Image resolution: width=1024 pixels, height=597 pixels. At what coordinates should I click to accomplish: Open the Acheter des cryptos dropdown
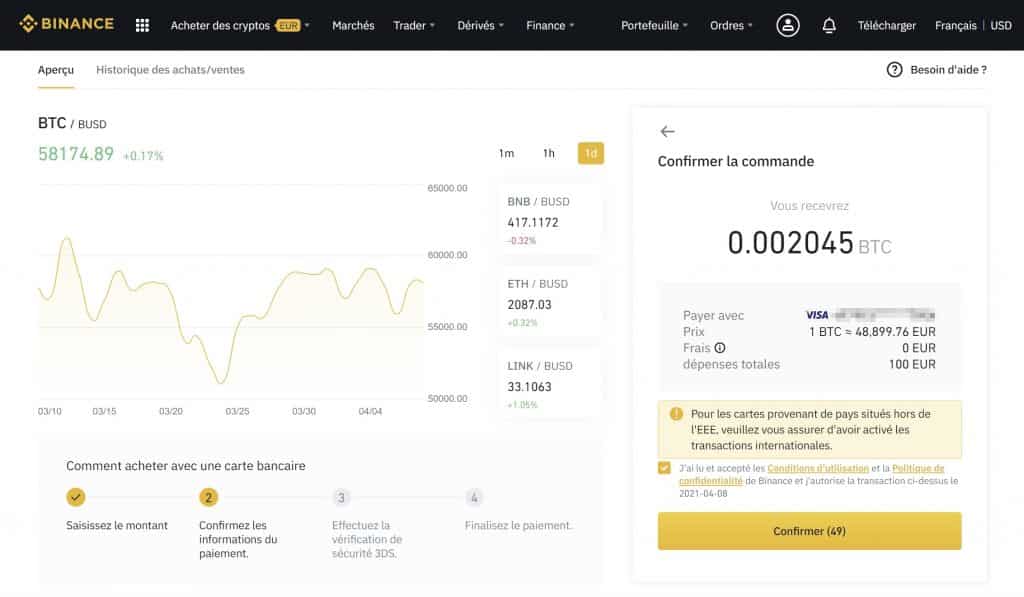(x=222, y=27)
